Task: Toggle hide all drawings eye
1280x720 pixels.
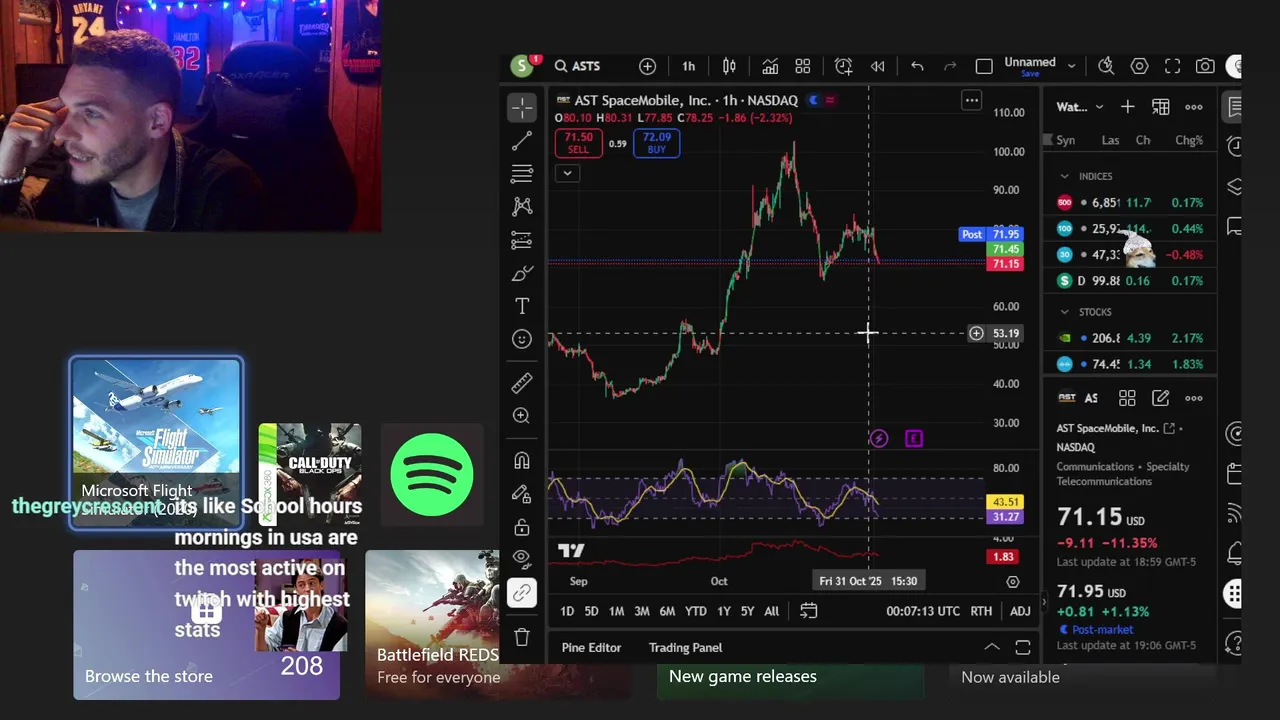Action: coord(522,557)
